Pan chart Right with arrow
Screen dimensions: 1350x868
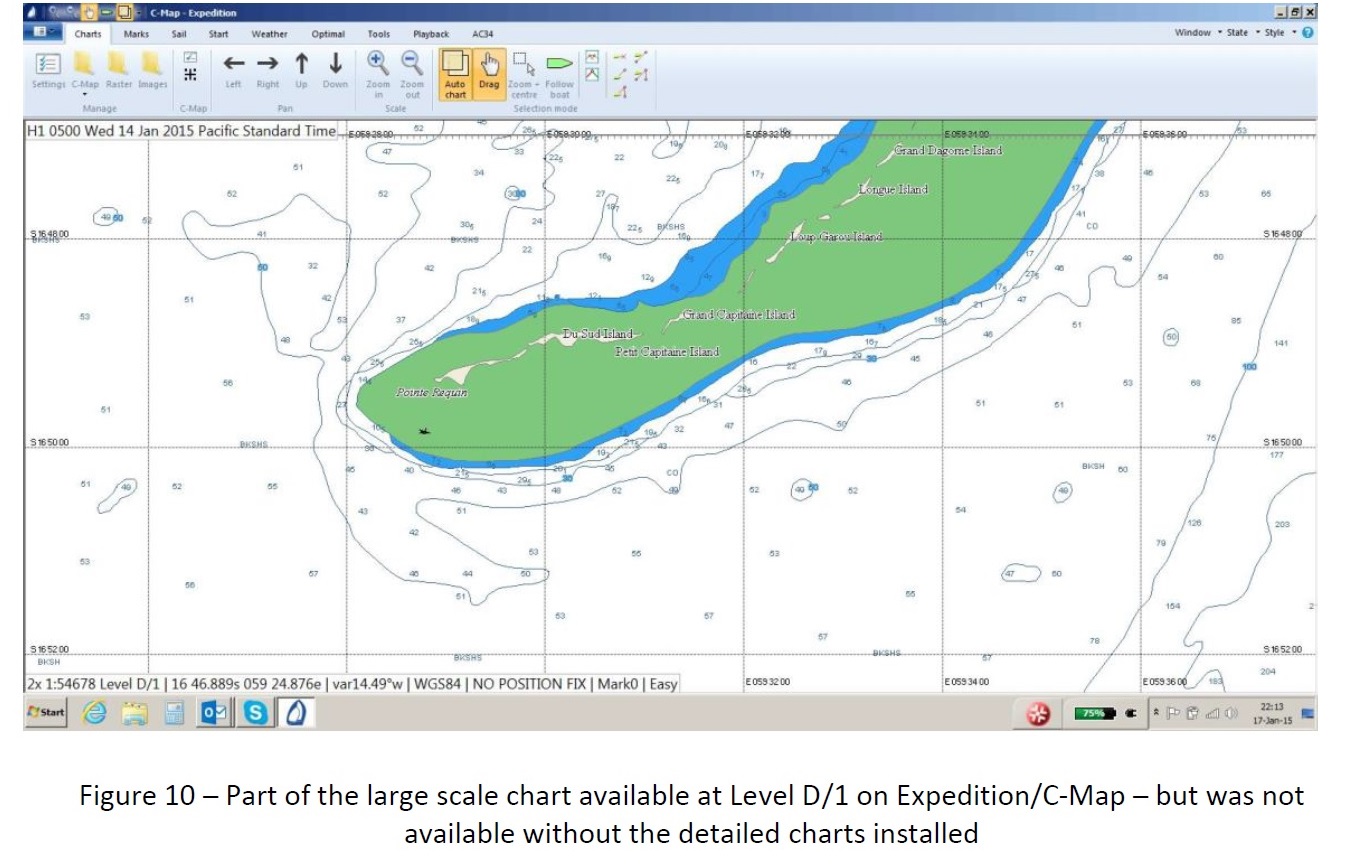(267, 70)
